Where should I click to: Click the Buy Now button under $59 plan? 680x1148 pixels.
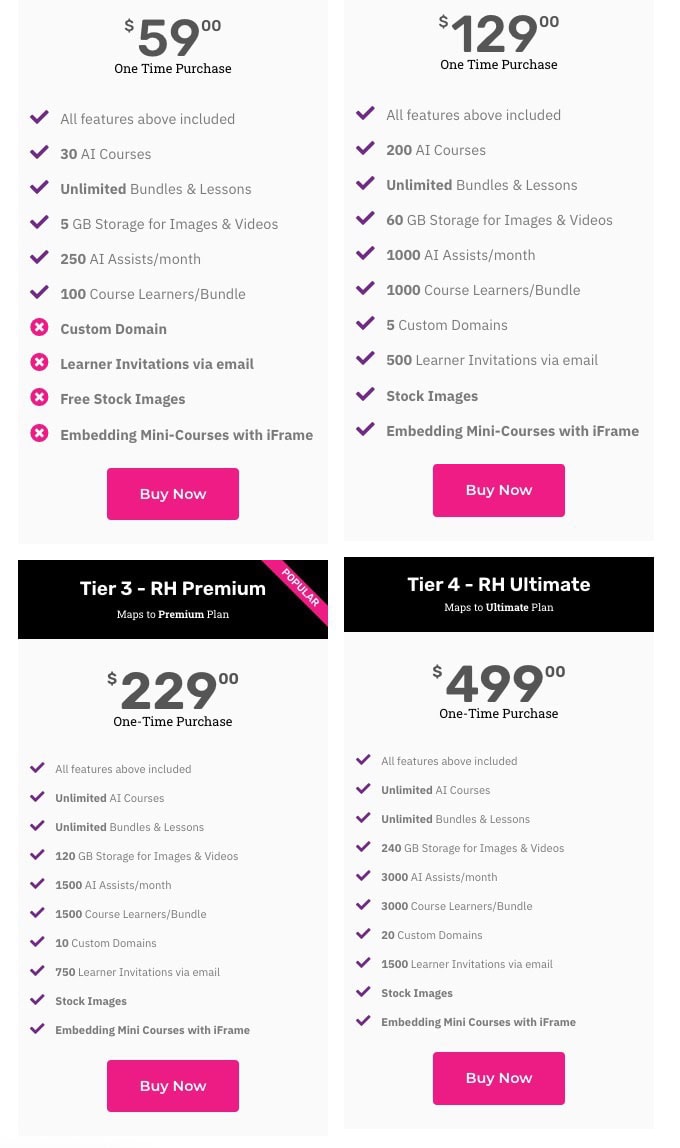173,494
